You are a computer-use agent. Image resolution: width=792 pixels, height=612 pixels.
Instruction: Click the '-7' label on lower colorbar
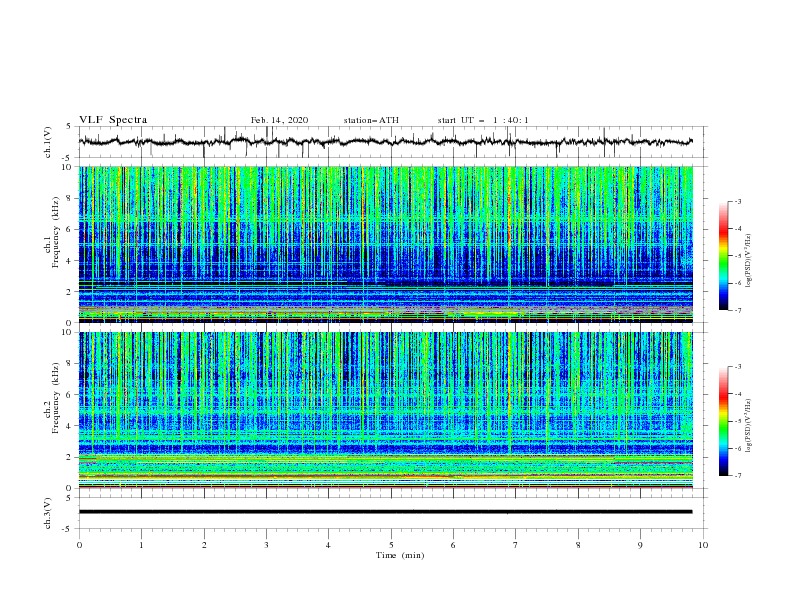tap(737, 476)
